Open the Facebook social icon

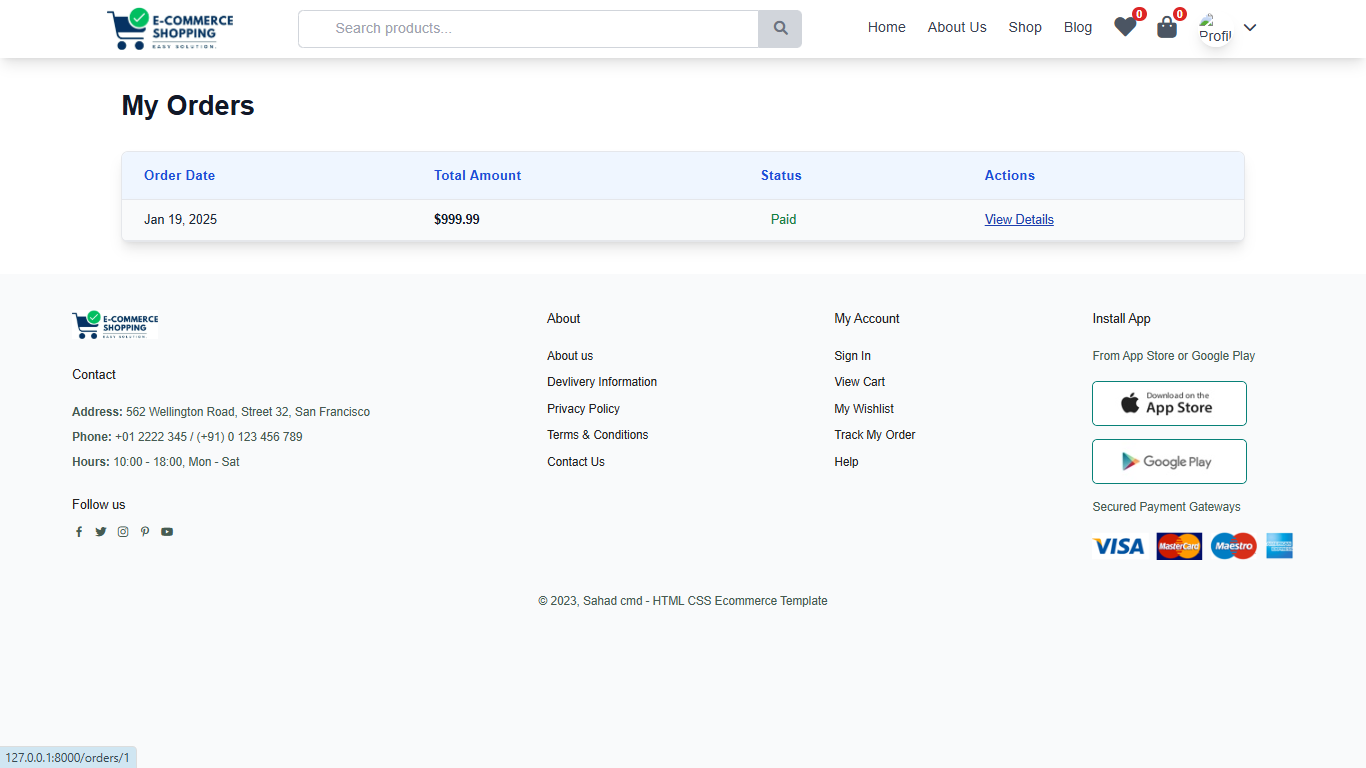tap(79, 532)
